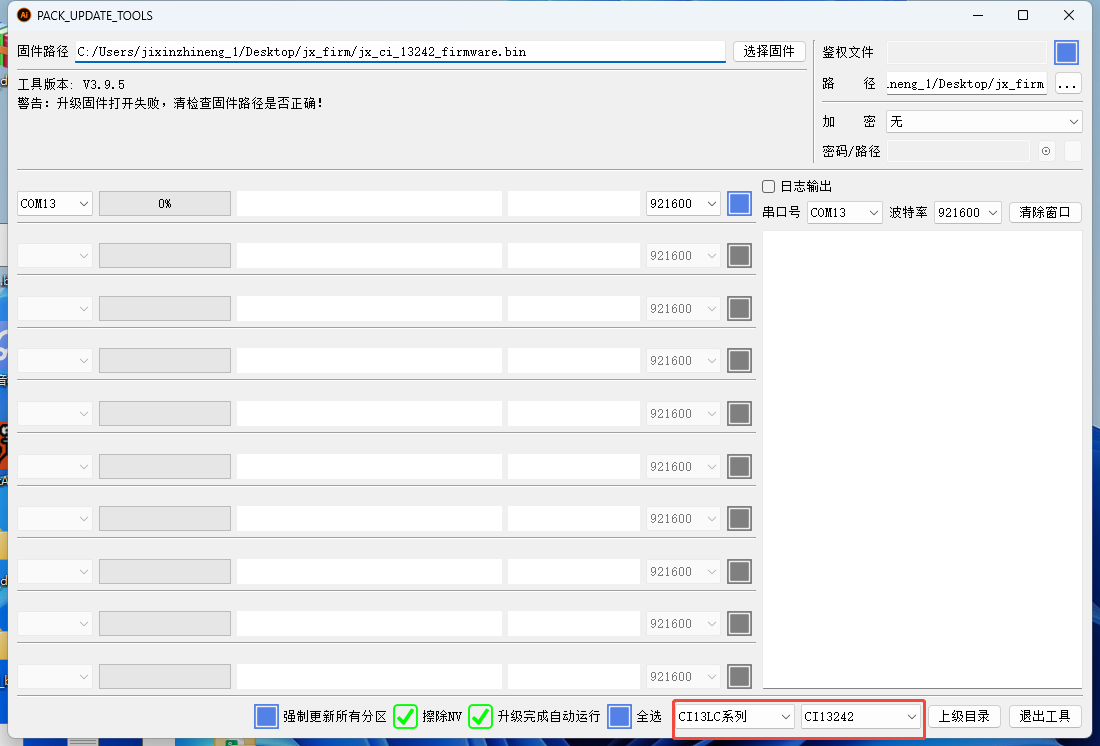This screenshot has height=746, width=1100.
Task: Click the gray square button in fifth port row
Action: pyautogui.click(x=739, y=413)
